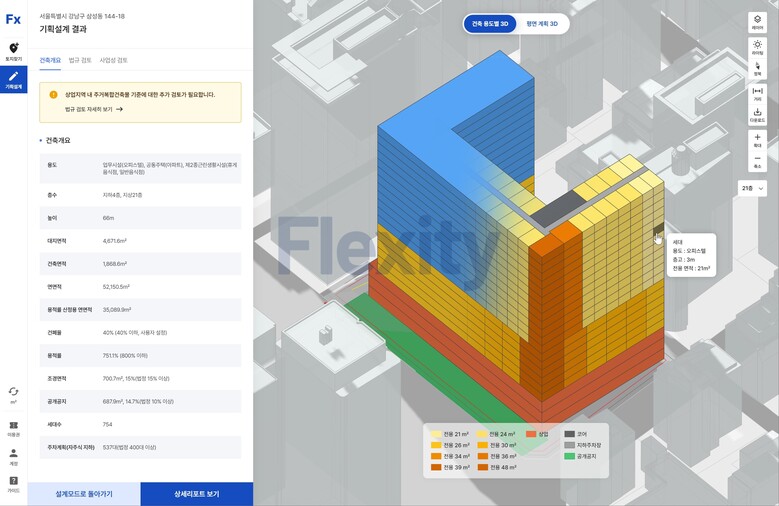Select the 거리 distance measure tool
779x506 pixels.
point(757,94)
